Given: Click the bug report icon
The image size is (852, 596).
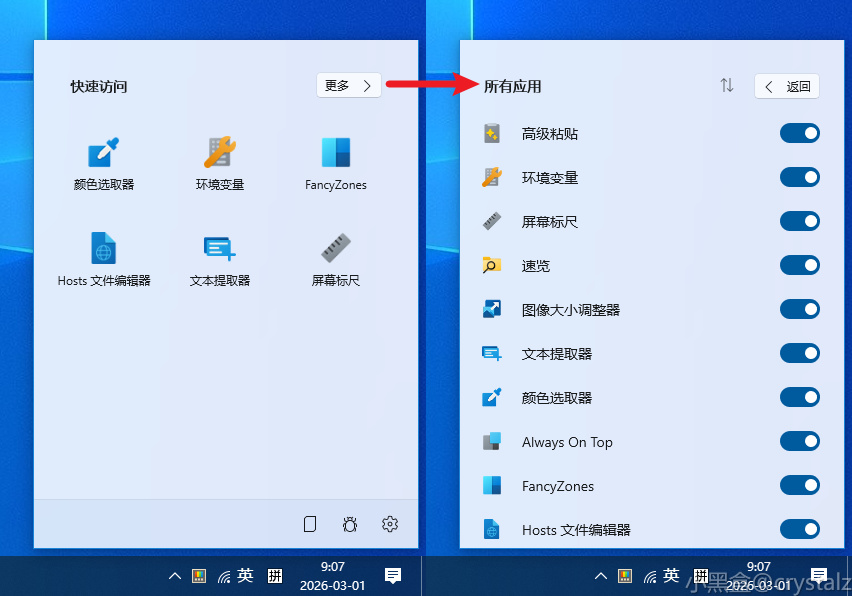Looking at the screenshot, I should tap(350, 524).
